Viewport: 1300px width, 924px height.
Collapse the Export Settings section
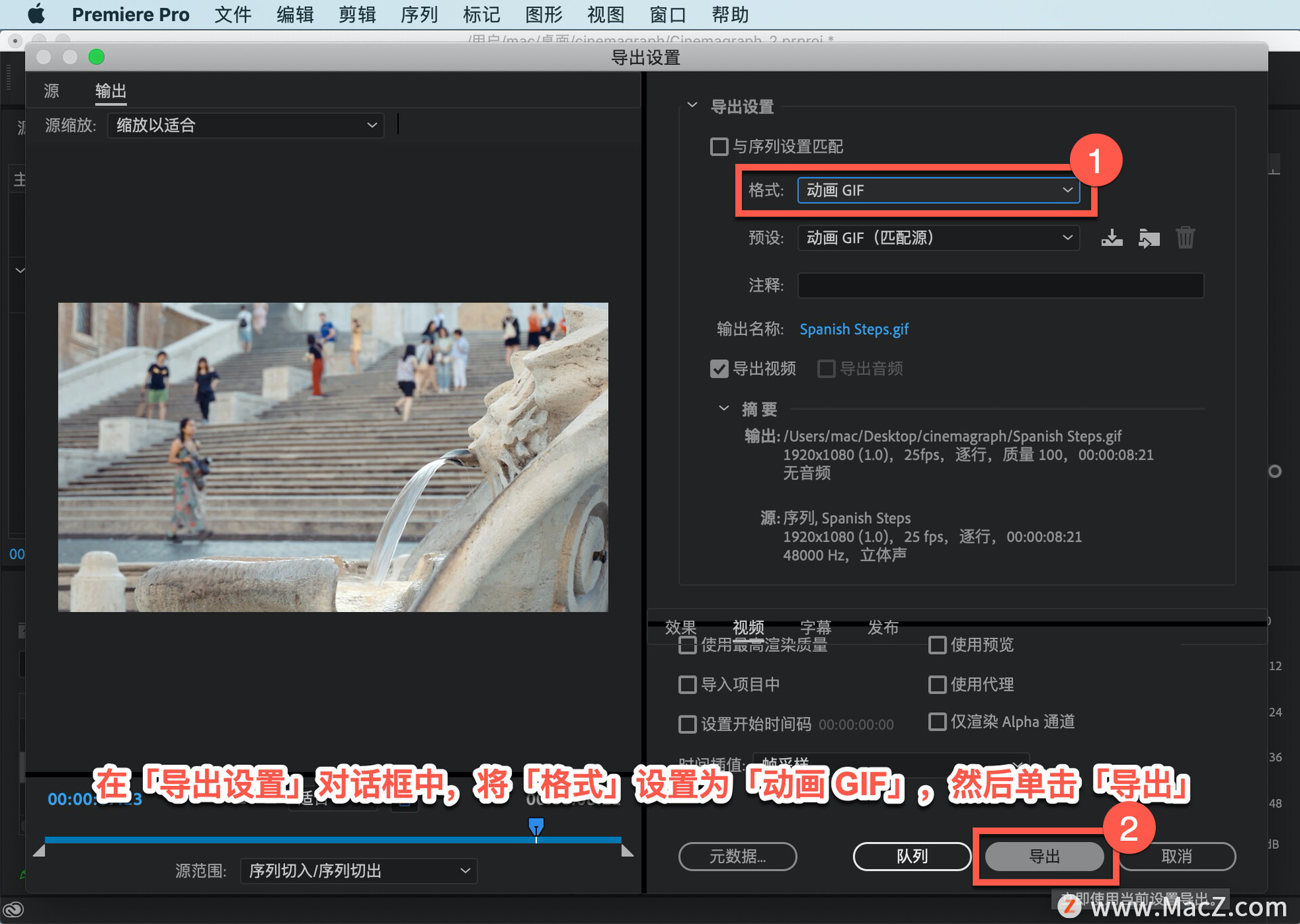pyautogui.click(x=692, y=105)
